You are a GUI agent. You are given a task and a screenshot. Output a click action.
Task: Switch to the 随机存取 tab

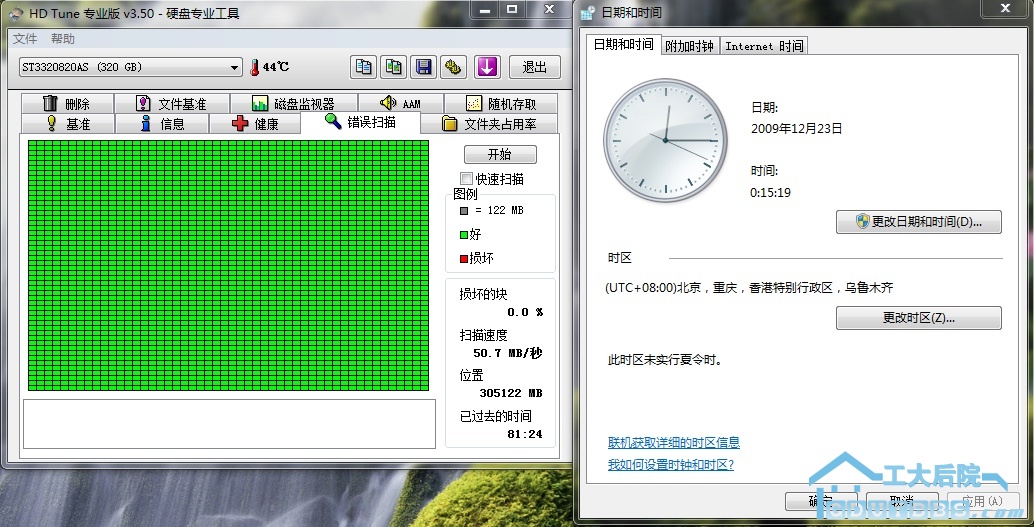click(x=501, y=104)
